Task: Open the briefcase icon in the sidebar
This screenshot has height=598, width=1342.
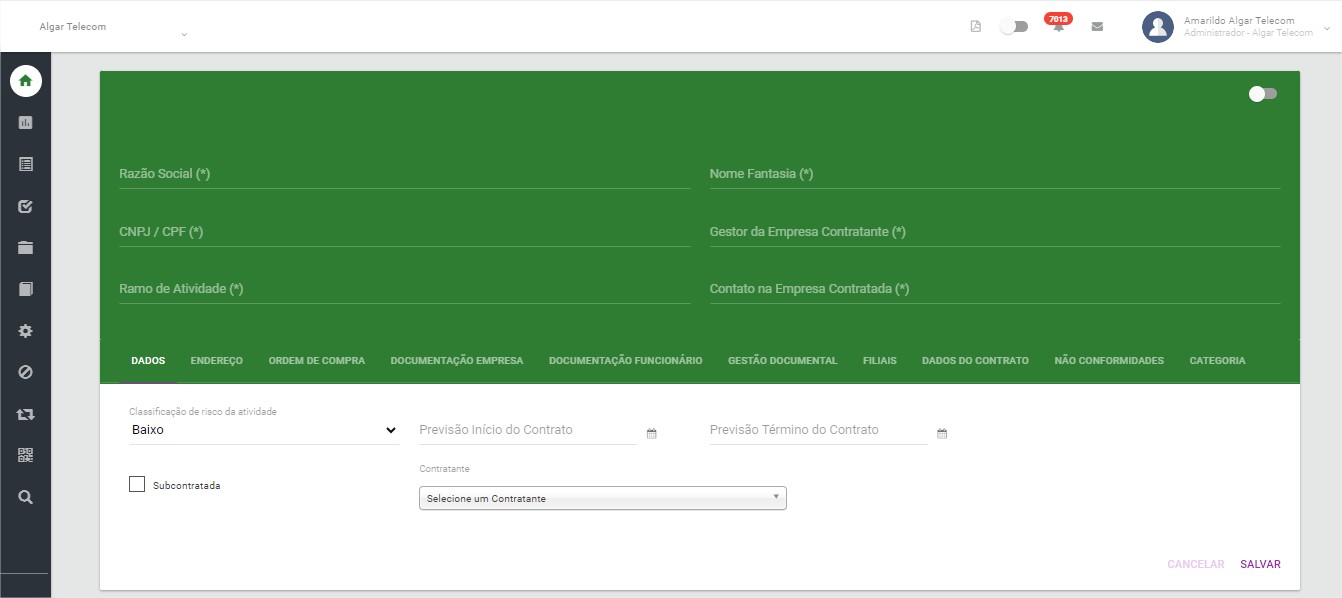Action: tap(24, 246)
